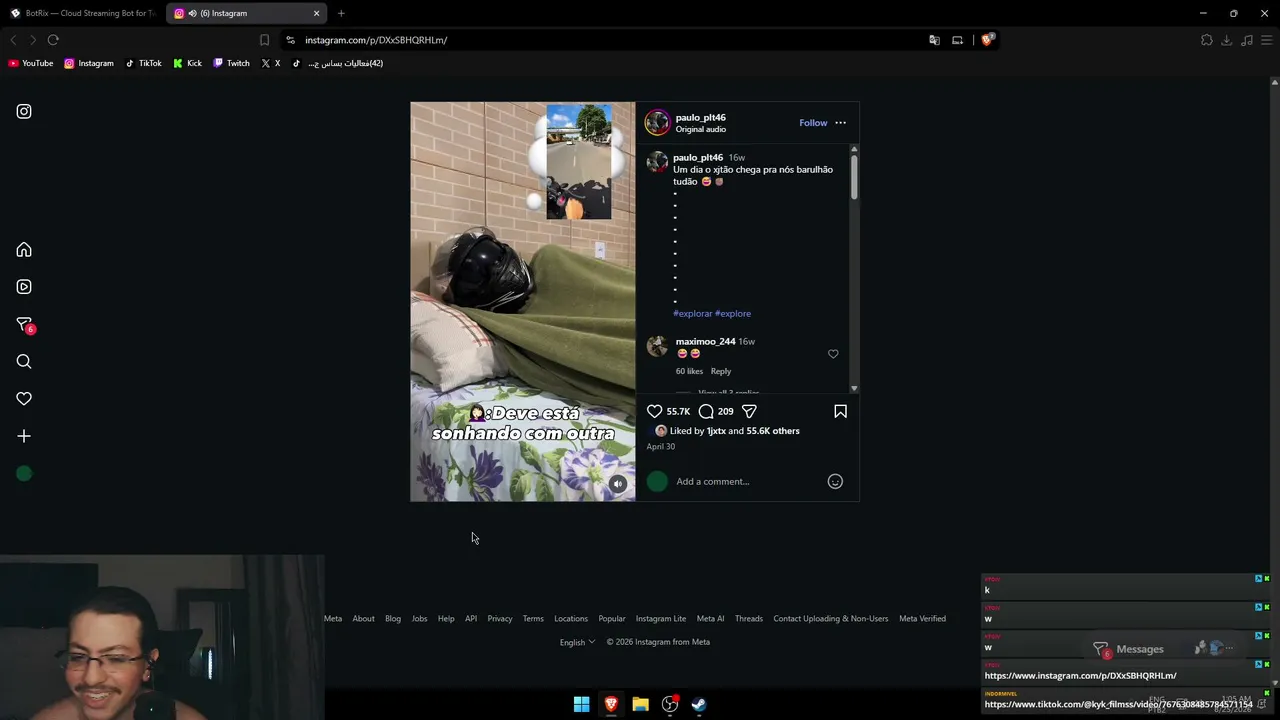This screenshot has height=720, width=1280.
Task: Click the Original audio link
Action: [700, 130]
